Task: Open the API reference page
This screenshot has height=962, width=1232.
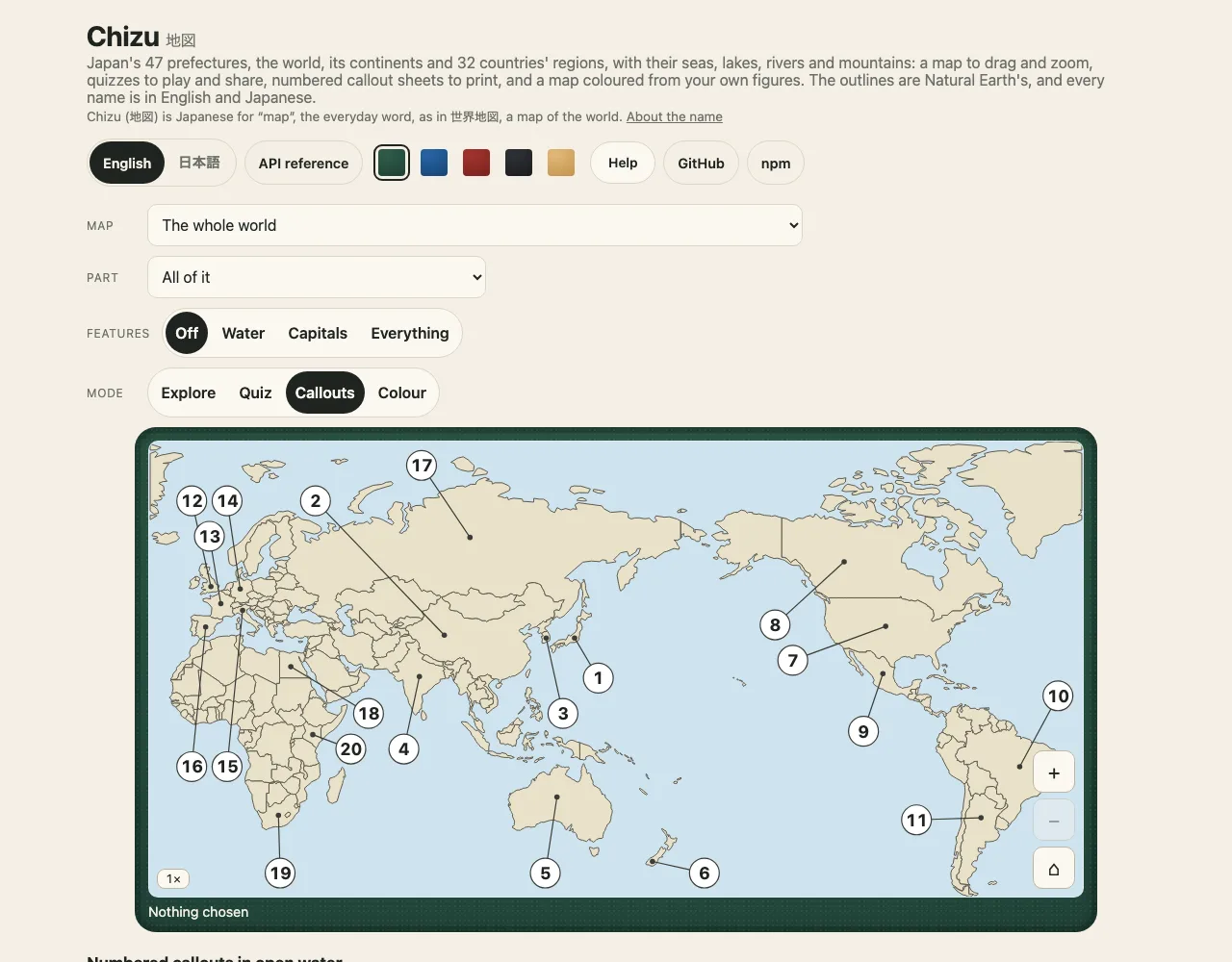Action: 303,164
